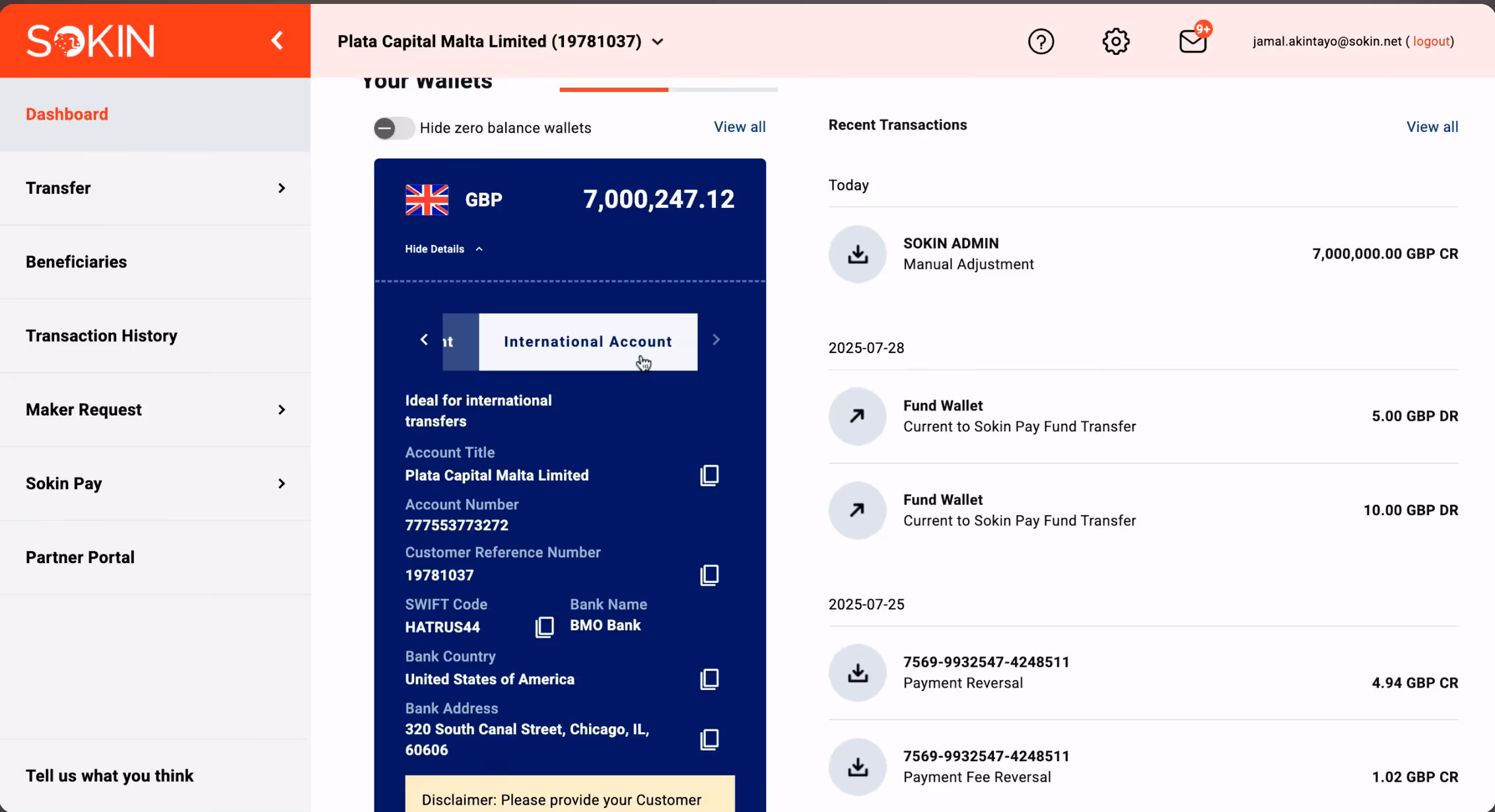Toggle Hide zero balance wallets switch
Screen dimensions: 1495x812
click(394, 128)
